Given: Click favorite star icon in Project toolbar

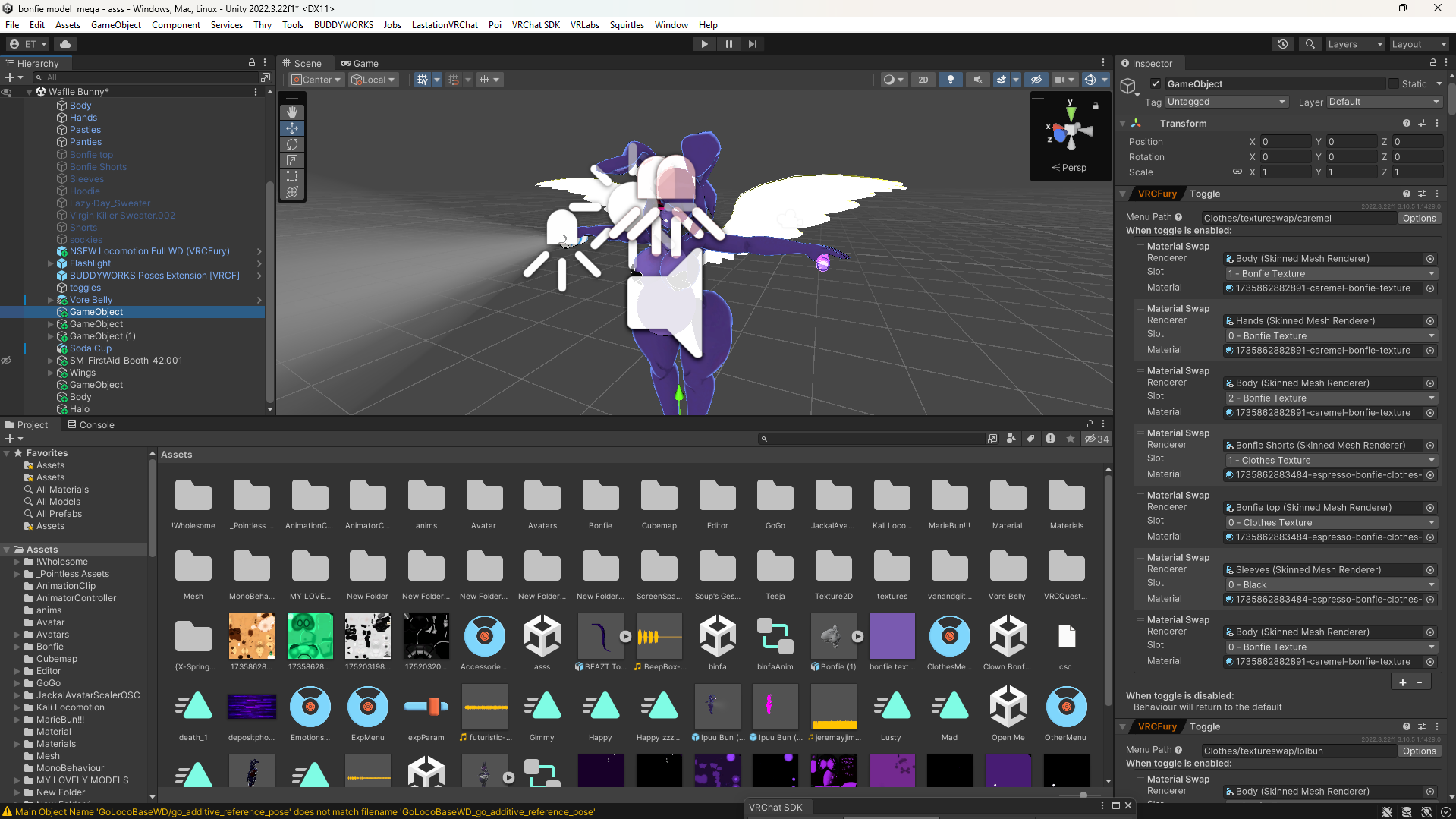Looking at the screenshot, I should click(1070, 439).
